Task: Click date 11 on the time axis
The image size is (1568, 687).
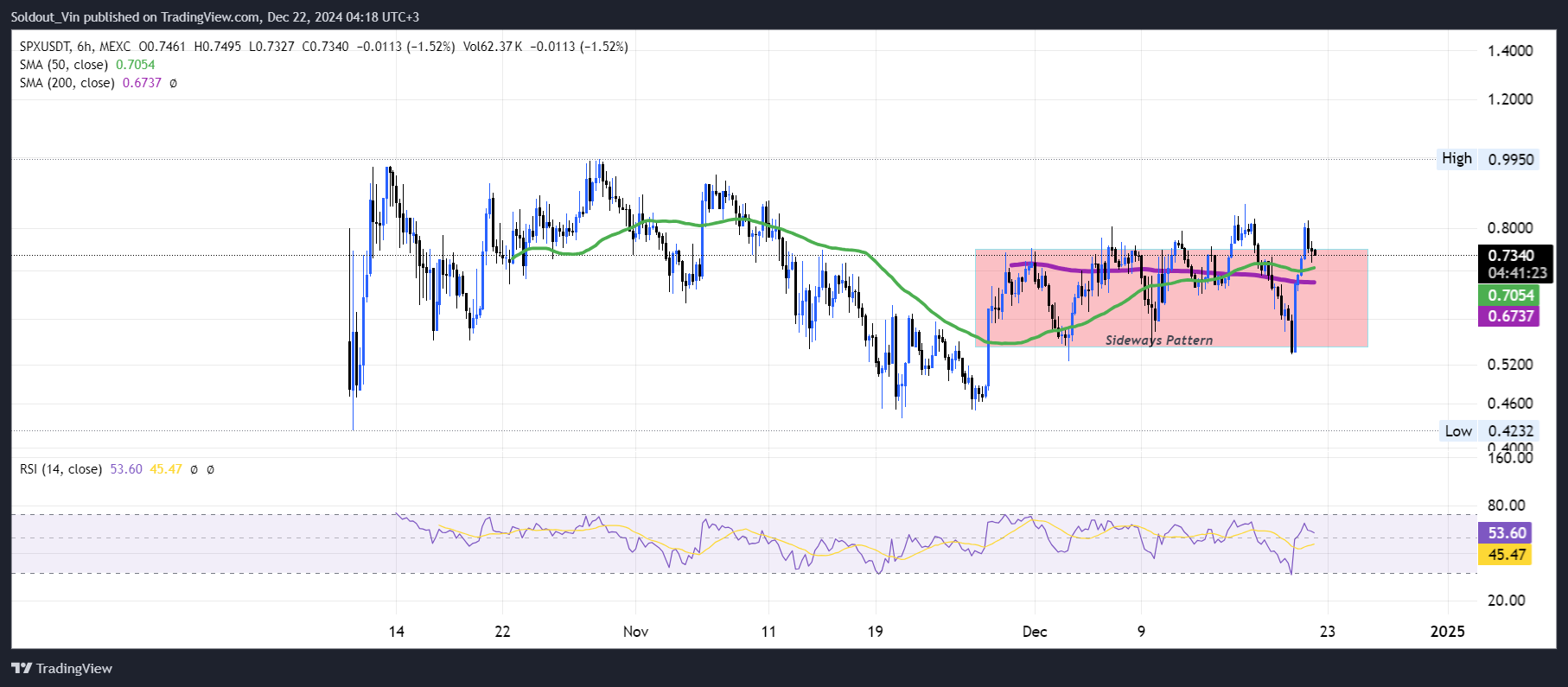Action: (768, 632)
